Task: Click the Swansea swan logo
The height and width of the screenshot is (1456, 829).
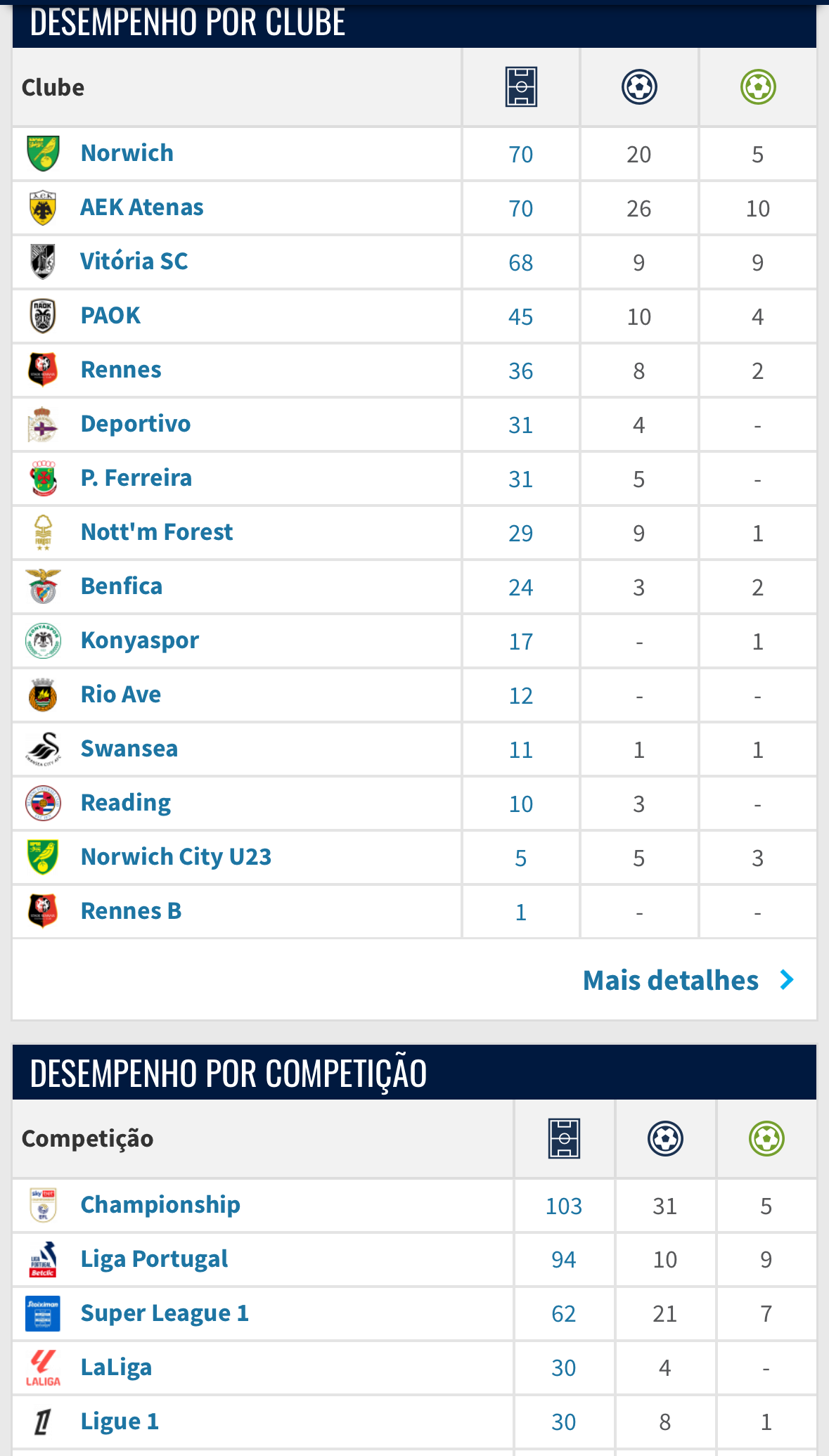Action: click(43, 749)
